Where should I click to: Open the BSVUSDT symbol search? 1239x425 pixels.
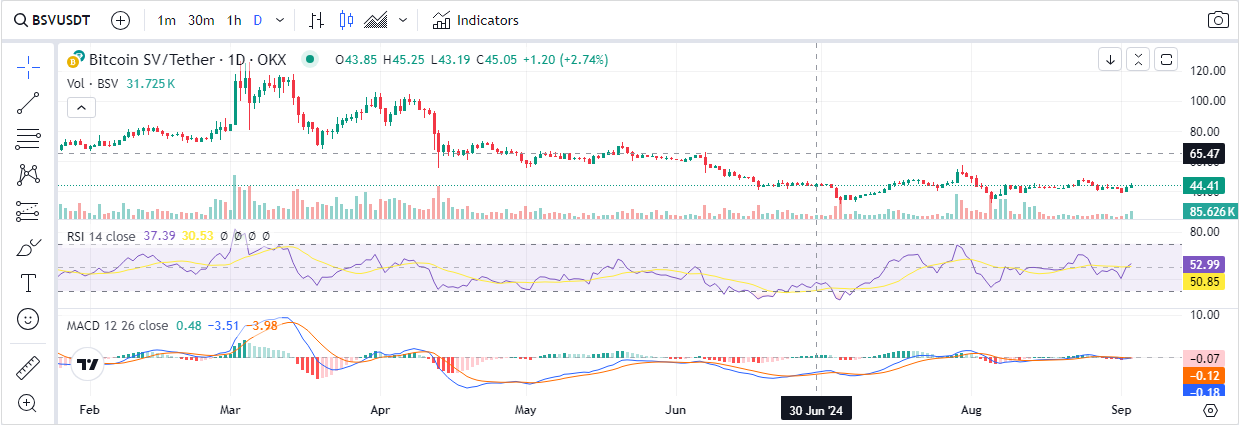(x=50, y=19)
